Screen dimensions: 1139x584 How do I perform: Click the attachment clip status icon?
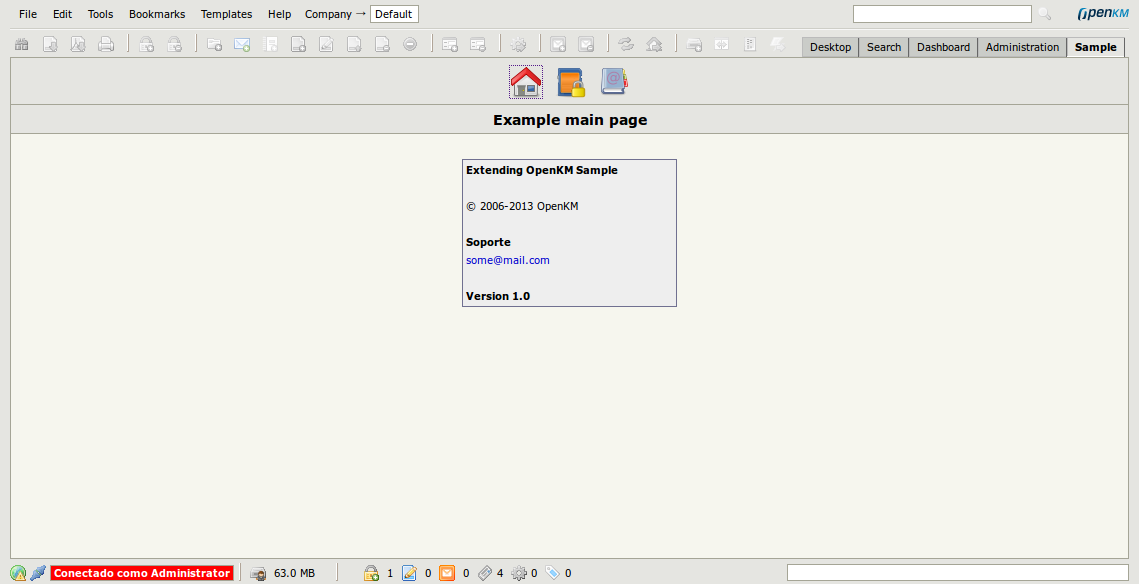click(485, 573)
